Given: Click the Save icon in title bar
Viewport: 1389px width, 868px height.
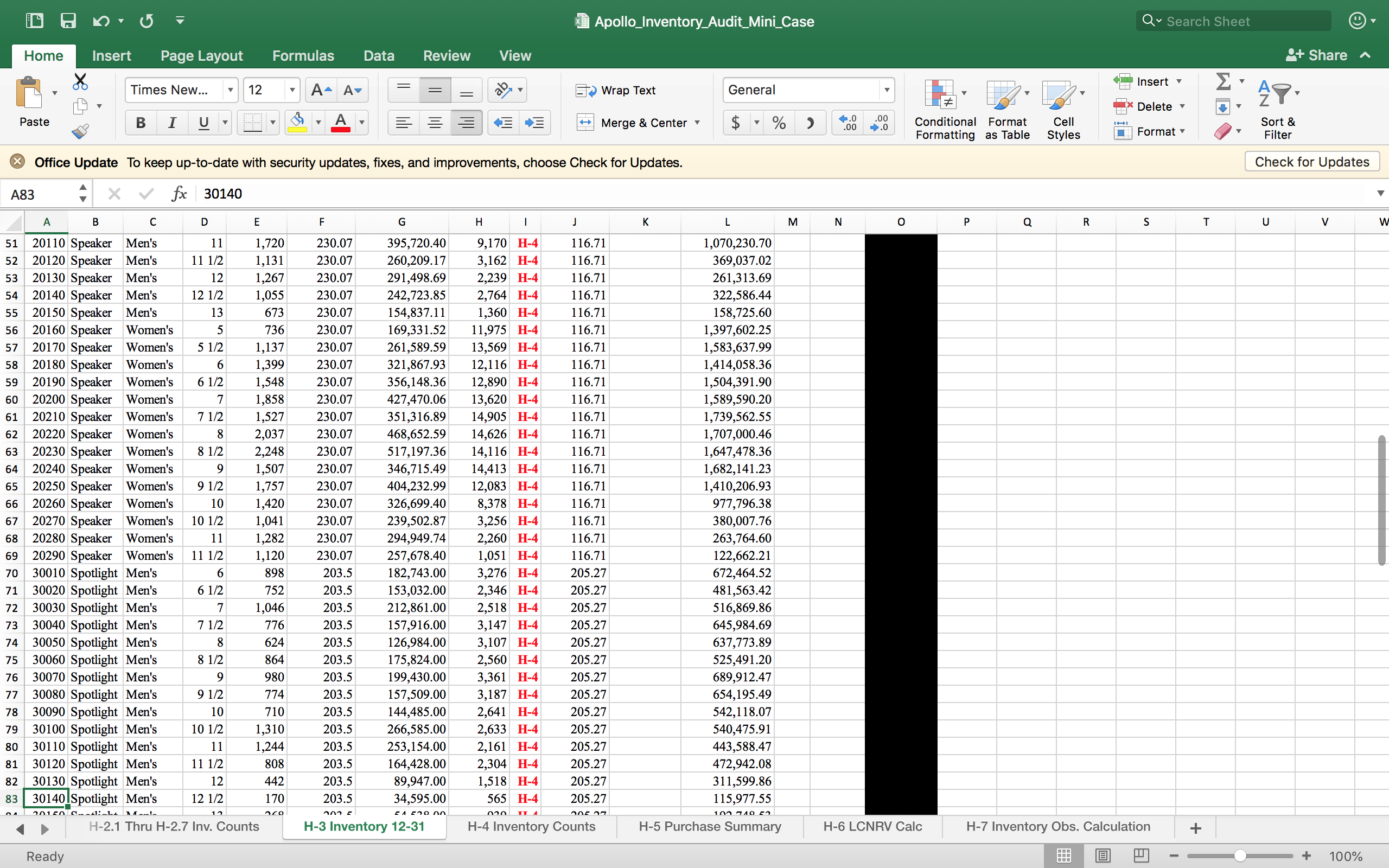Looking at the screenshot, I should point(68,21).
